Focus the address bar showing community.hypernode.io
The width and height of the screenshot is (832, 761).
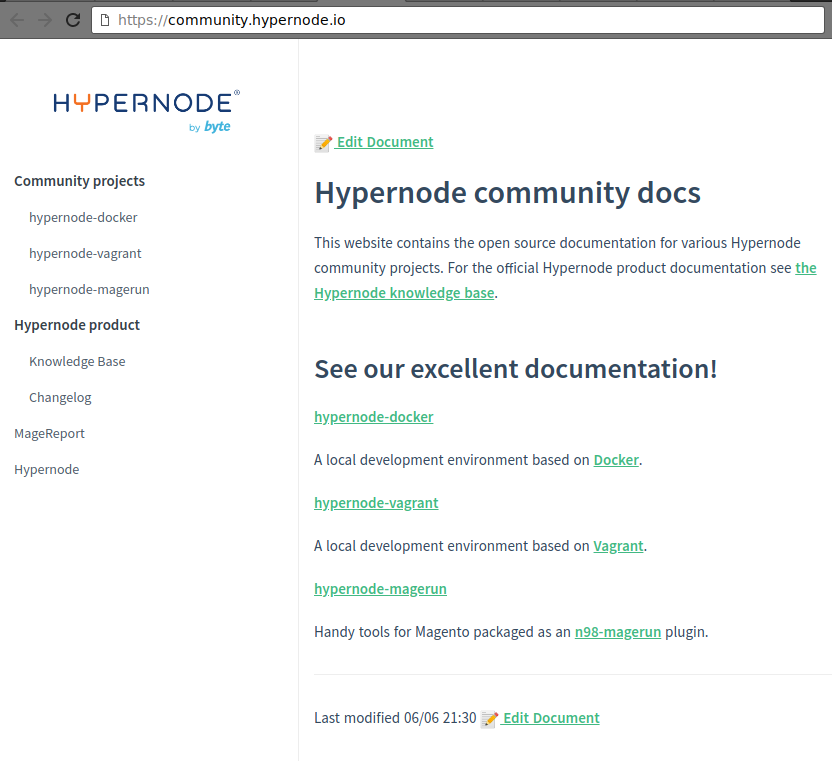(x=457, y=20)
